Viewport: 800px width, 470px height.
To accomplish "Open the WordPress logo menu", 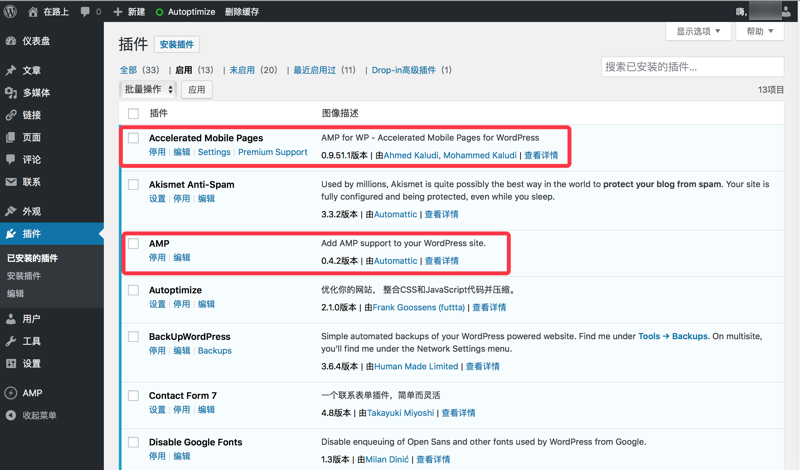I will point(10,11).
